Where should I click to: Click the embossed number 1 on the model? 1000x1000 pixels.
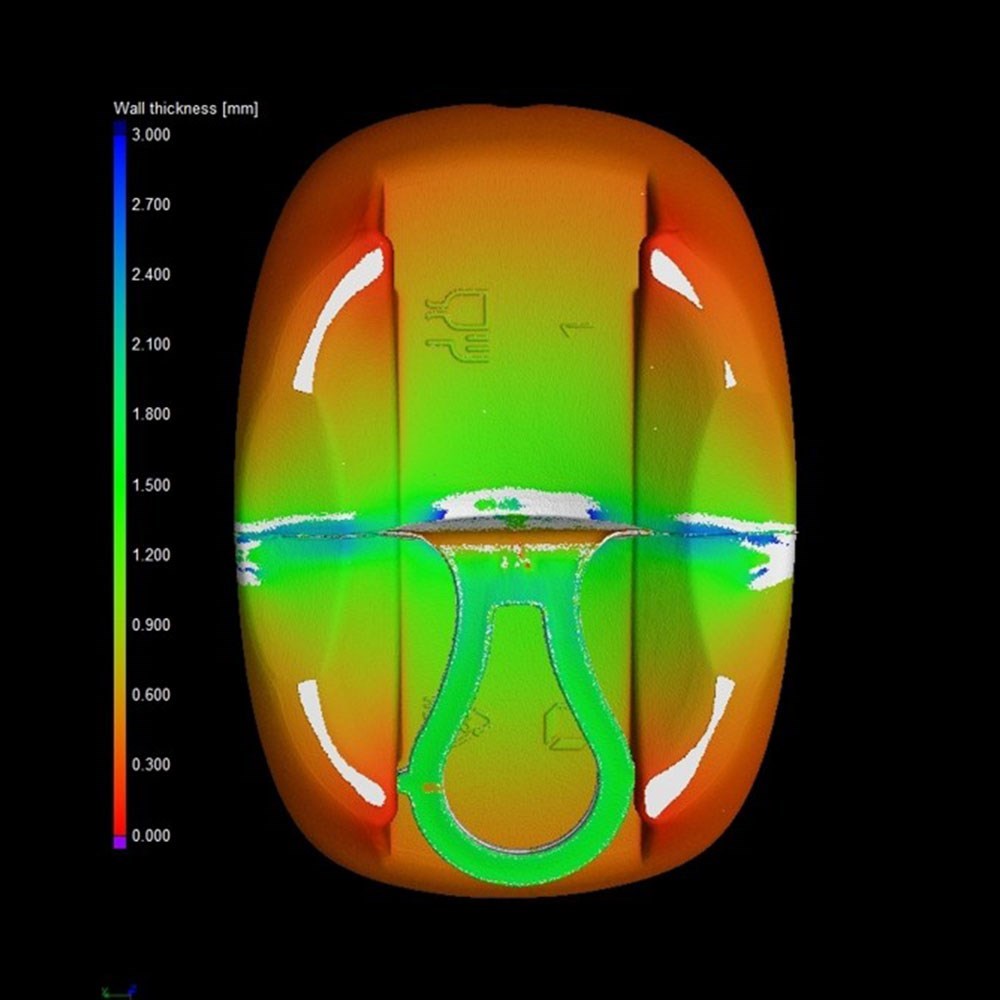coord(577,328)
